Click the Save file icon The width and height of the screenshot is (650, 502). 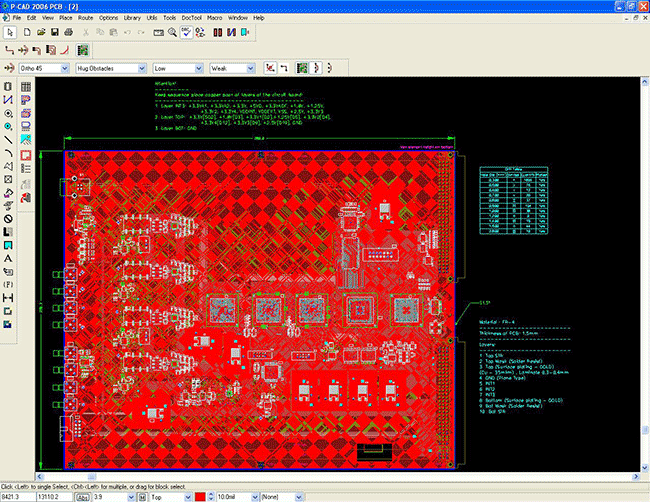[x=54, y=32]
